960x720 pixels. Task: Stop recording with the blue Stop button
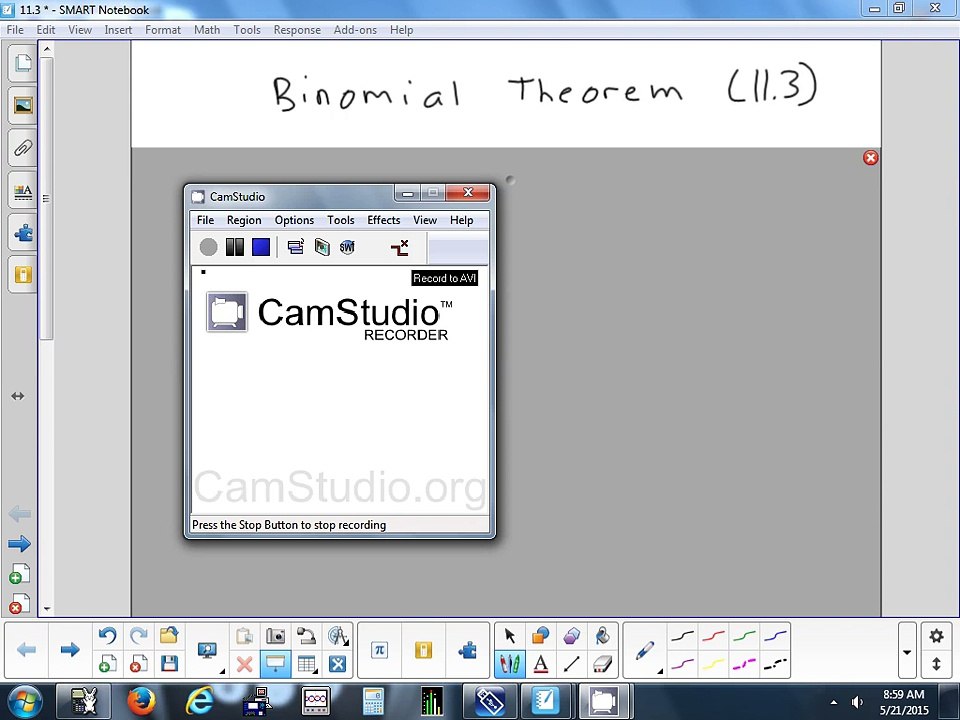tap(261, 247)
